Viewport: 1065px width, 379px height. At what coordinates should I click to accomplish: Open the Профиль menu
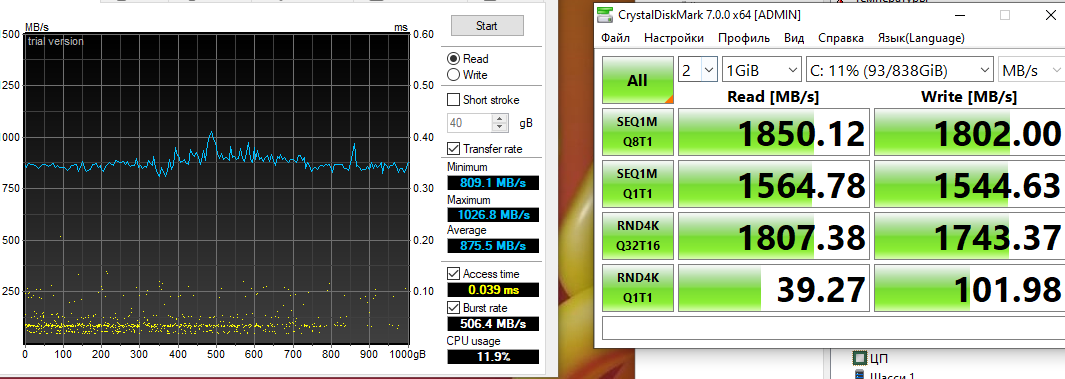click(744, 38)
